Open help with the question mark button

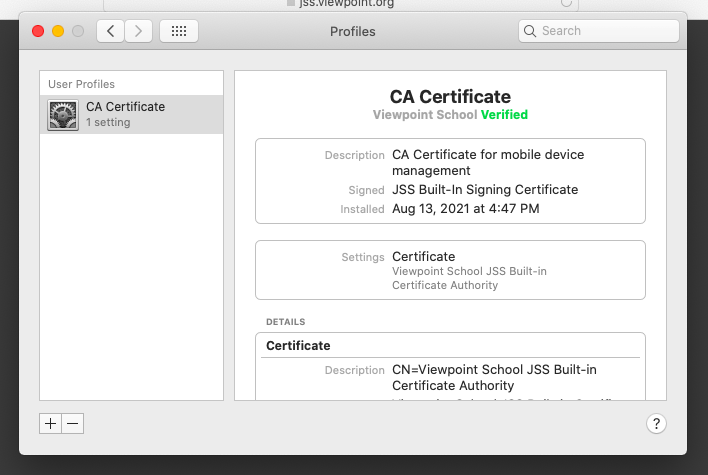coord(656,424)
